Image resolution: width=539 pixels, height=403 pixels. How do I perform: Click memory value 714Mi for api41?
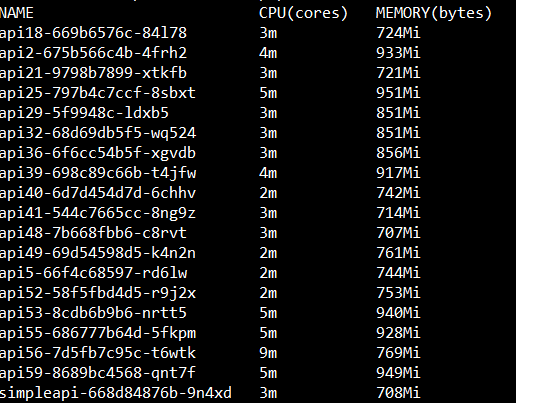click(x=398, y=213)
